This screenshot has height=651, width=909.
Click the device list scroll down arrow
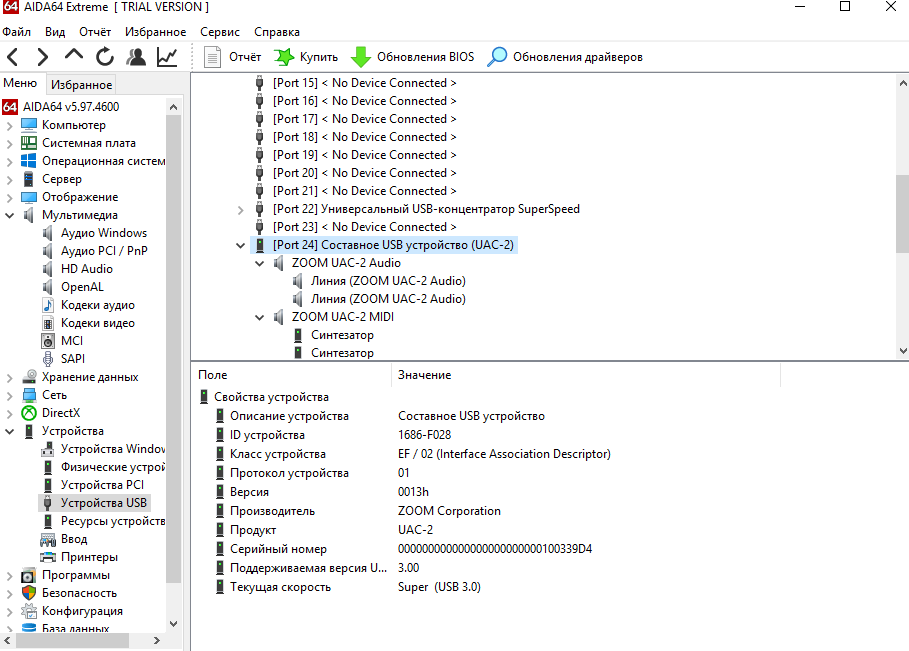[903, 351]
